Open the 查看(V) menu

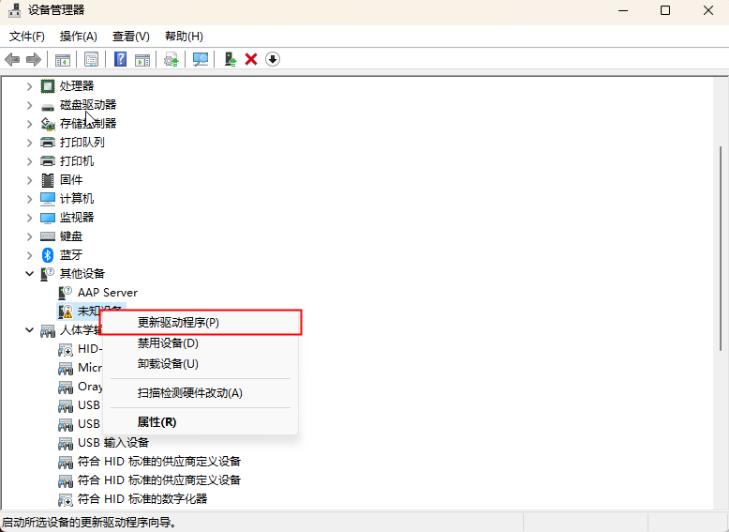[x=130, y=36]
